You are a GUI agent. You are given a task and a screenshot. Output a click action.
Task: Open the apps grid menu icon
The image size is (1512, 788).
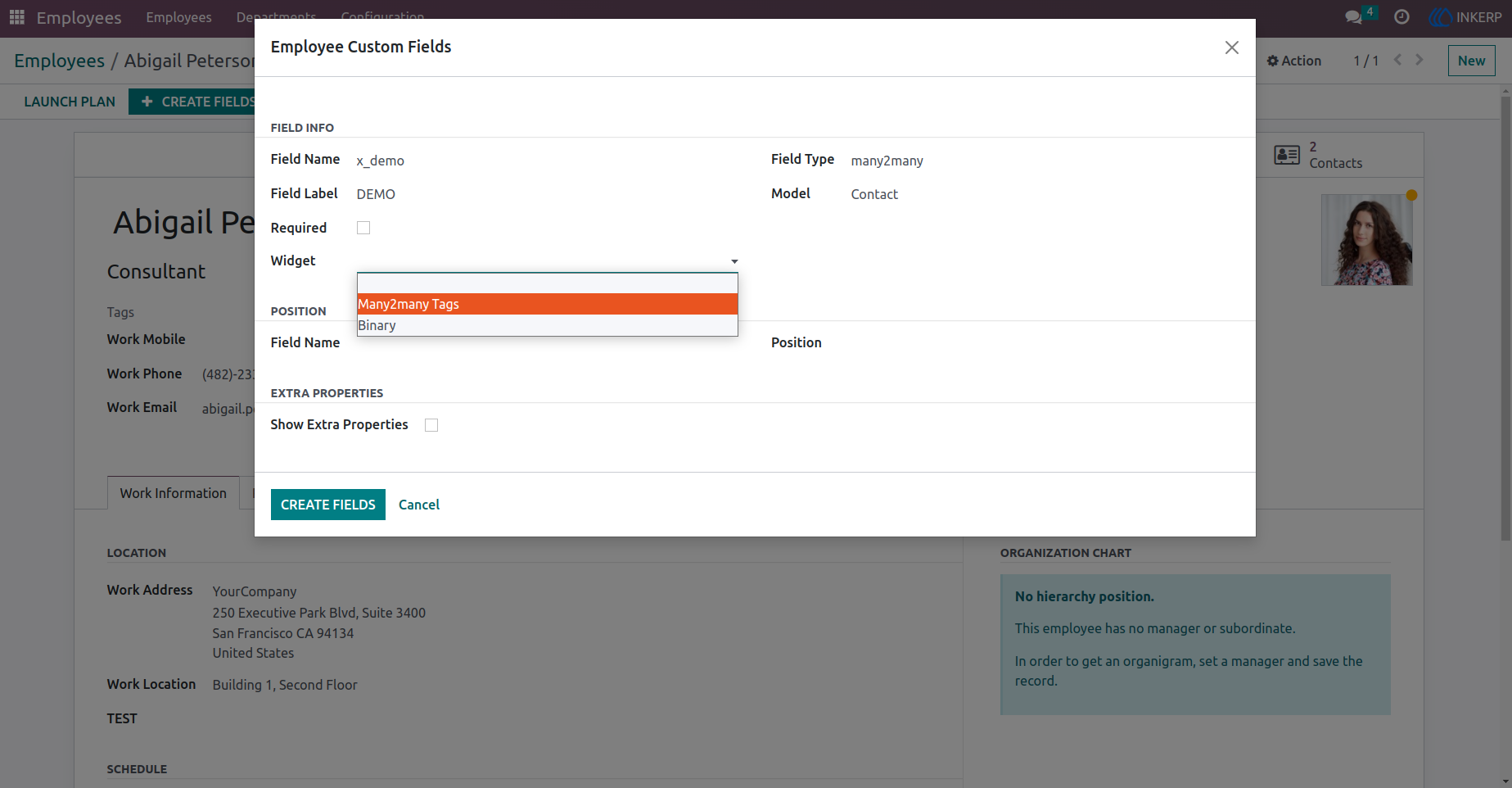point(16,17)
